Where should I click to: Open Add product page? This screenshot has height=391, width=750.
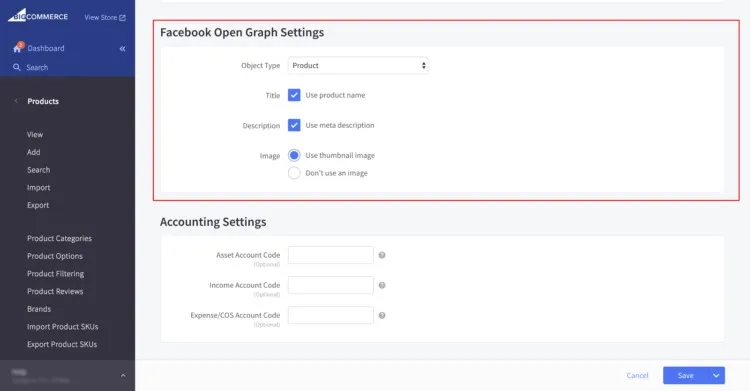pyautogui.click(x=33, y=152)
